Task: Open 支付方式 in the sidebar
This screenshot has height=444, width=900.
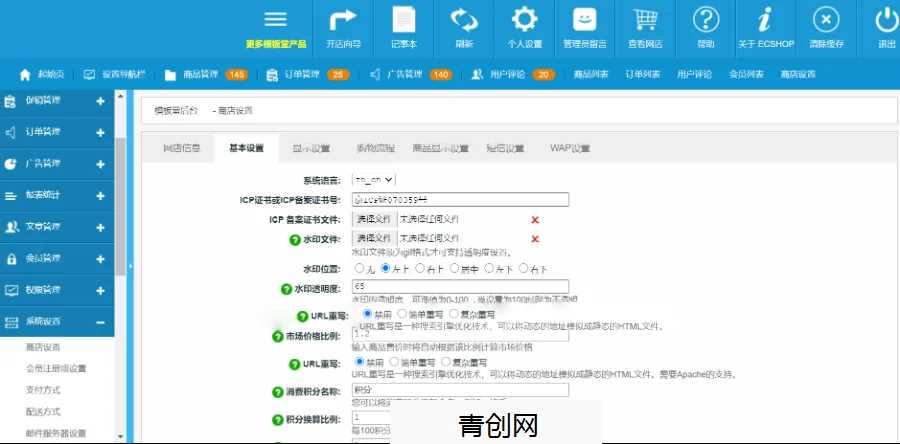Action: point(43,390)
